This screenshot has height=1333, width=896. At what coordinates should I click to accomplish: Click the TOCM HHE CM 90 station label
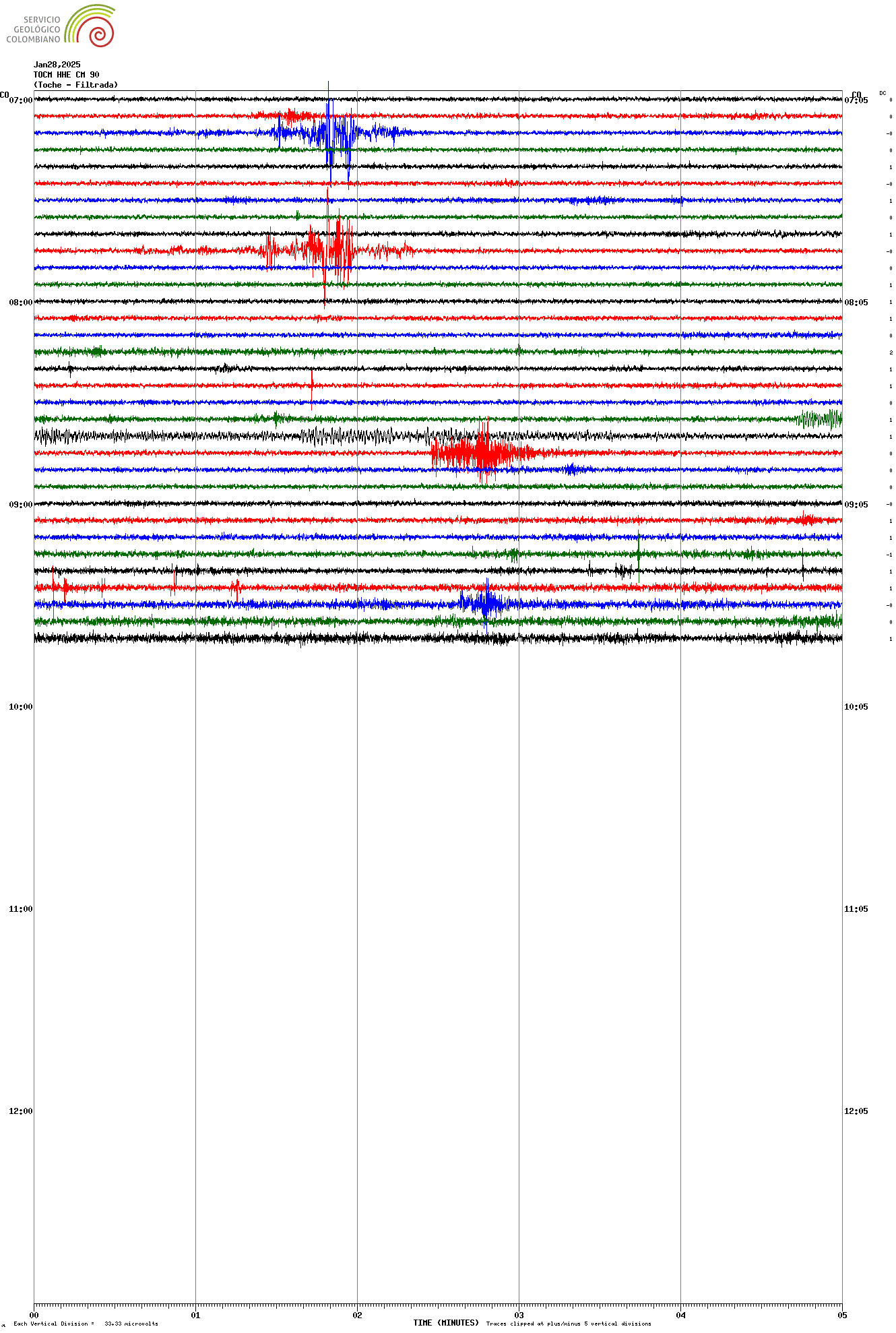point(66,75)
